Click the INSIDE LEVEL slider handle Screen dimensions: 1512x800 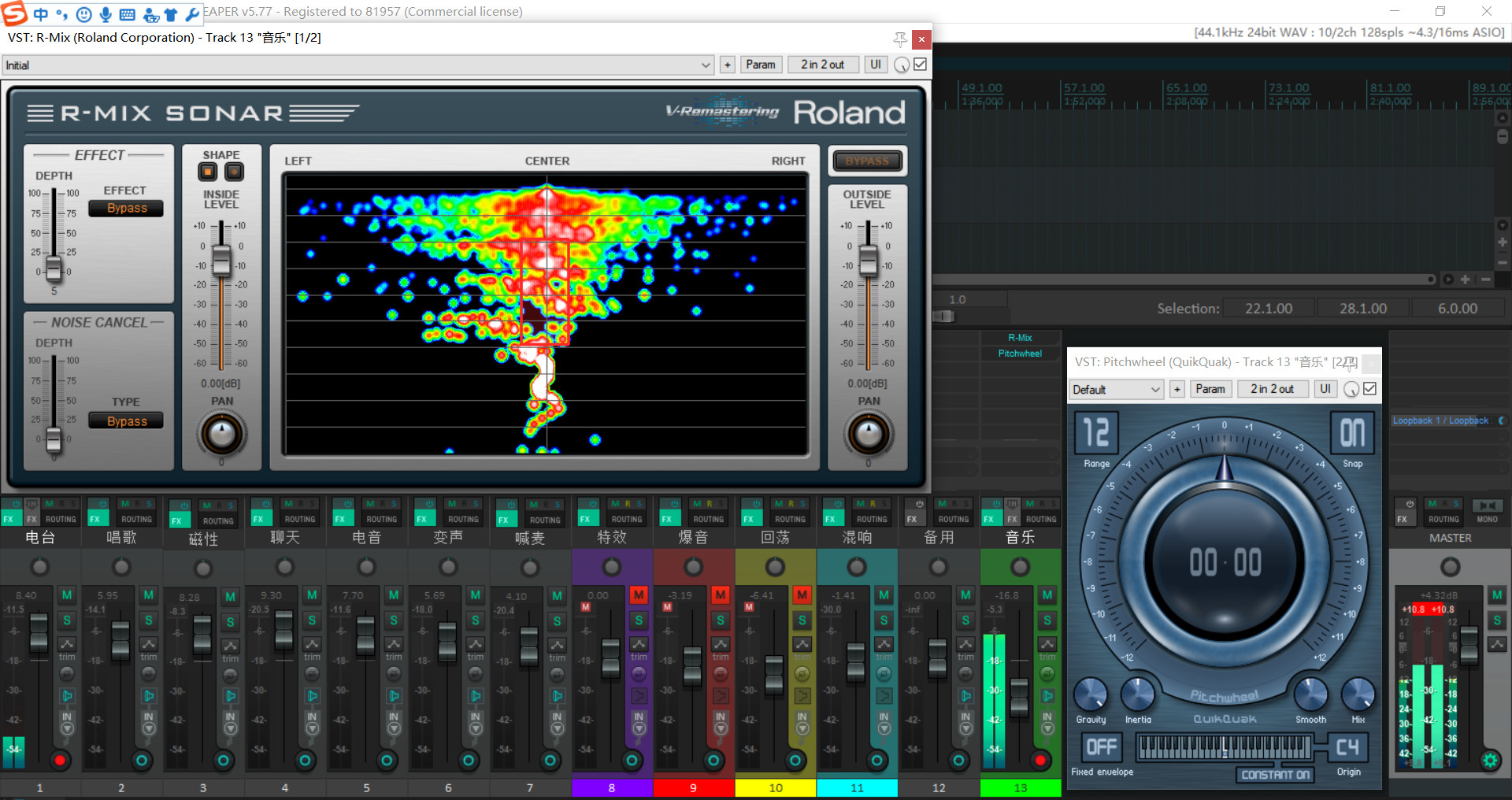click(222, 260)
